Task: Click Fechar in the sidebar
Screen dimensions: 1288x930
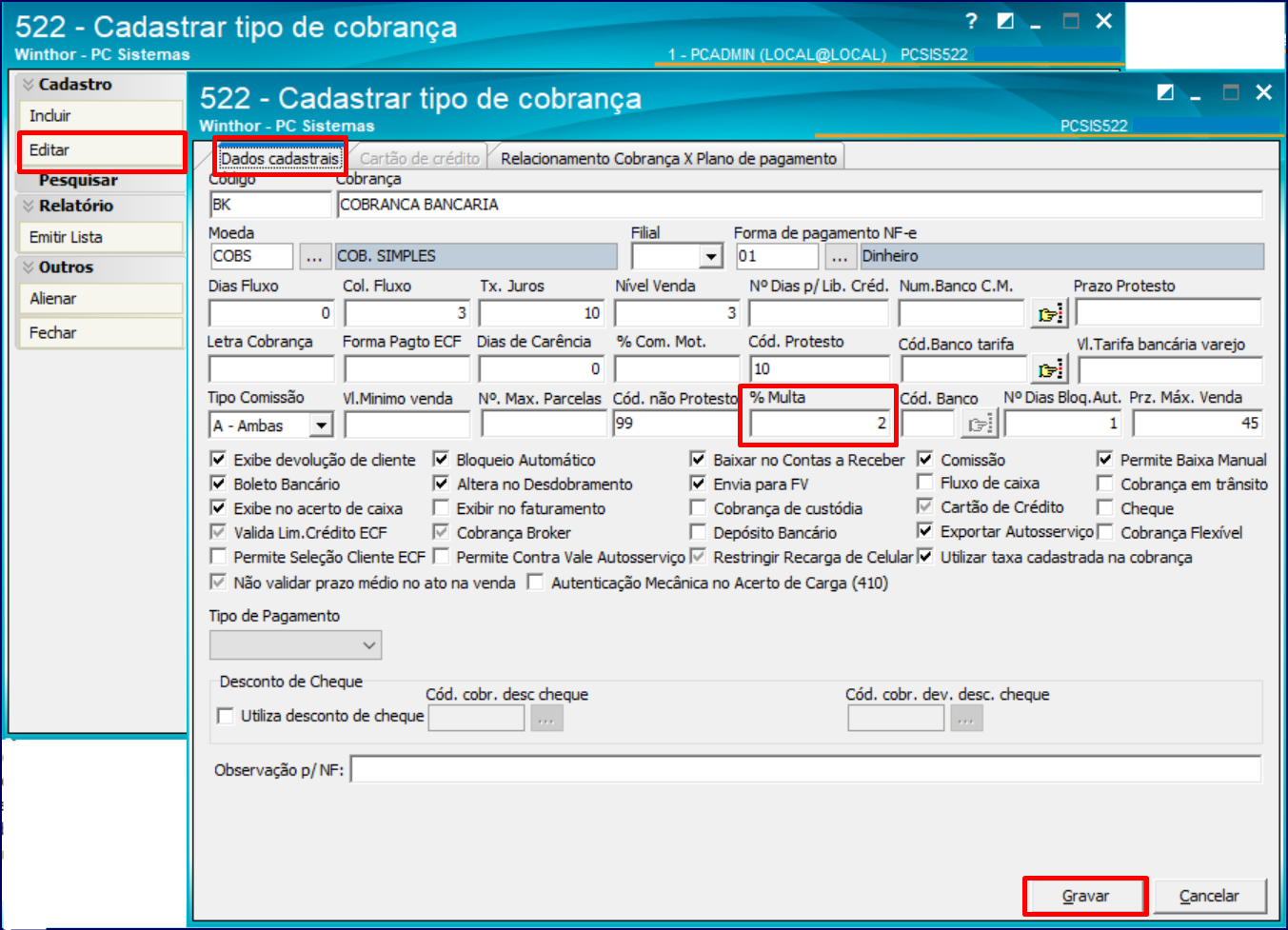Action: [101, 333]
